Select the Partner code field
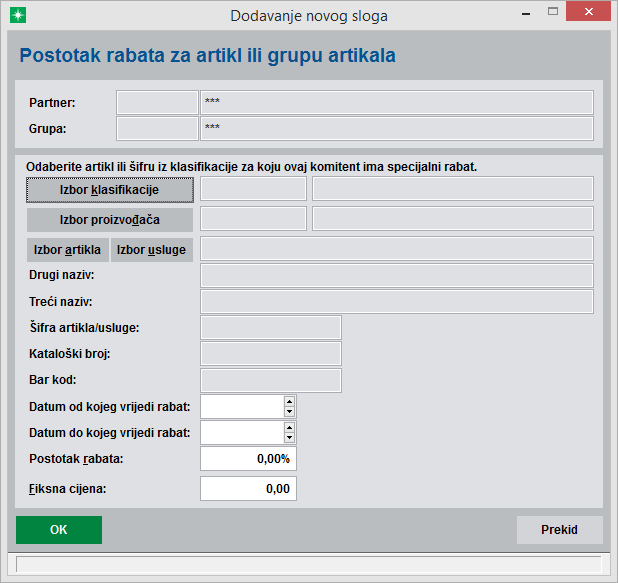Image resolution: width=618 pixels, height=583 pixels. (x=157, y=102)
